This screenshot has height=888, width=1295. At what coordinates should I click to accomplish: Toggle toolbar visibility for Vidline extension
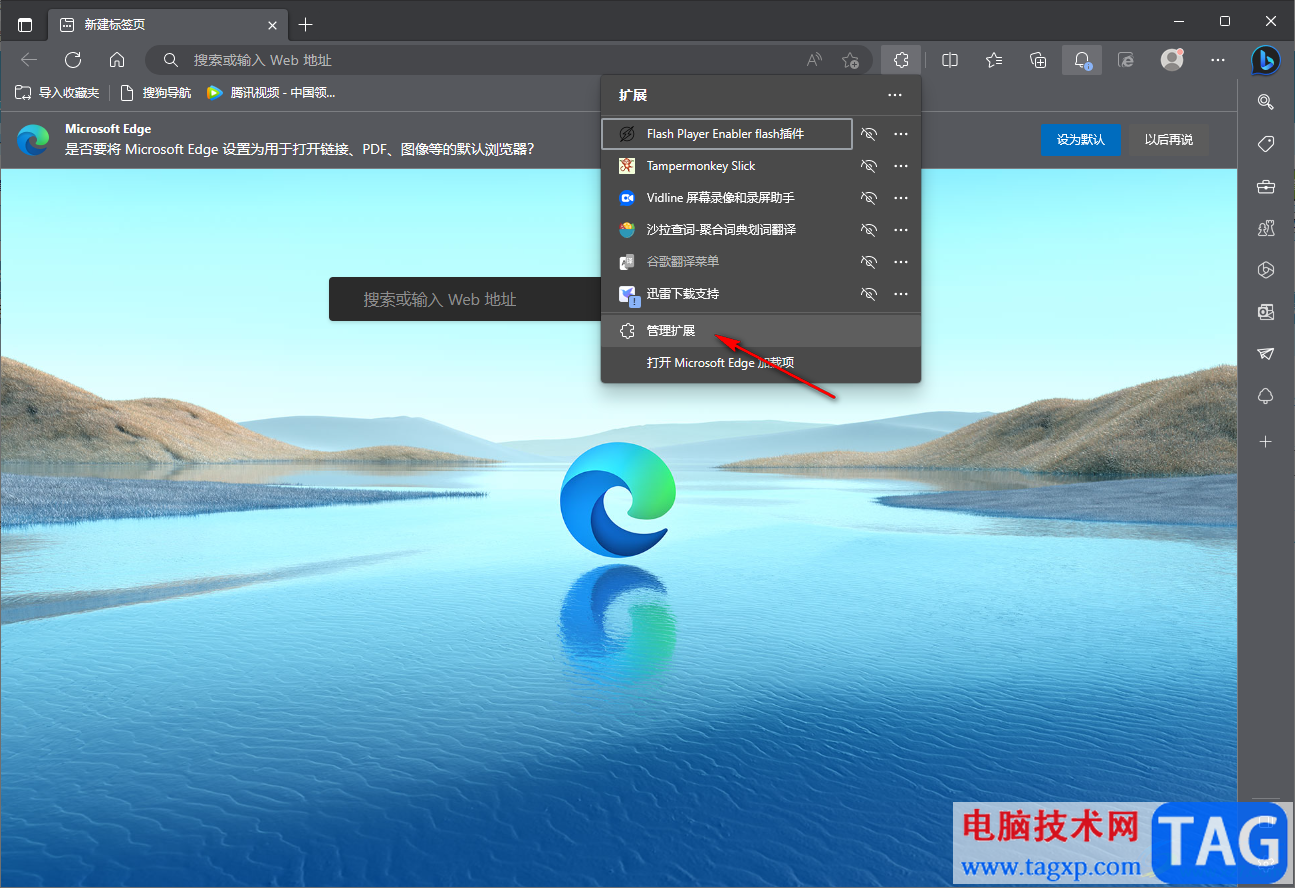coord(869,198)
